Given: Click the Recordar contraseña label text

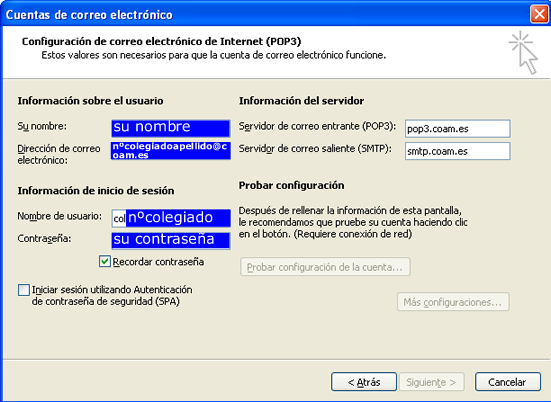Looking at the screenshot, I should pyautogui.click(x=158, y=262).
